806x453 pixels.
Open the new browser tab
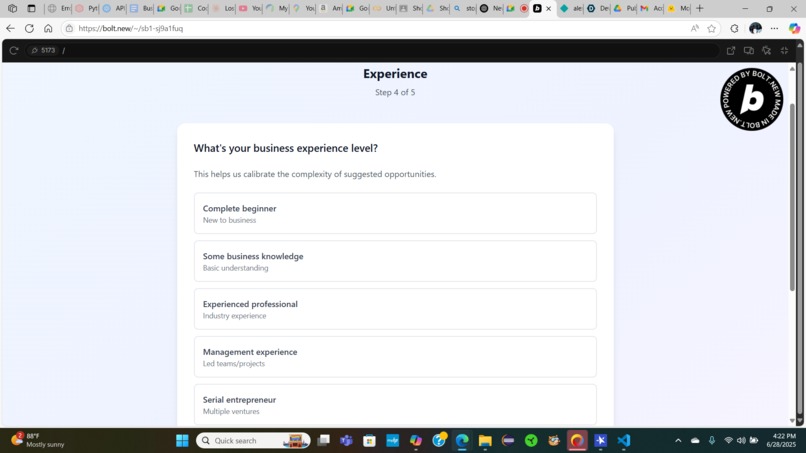(700, 8)
